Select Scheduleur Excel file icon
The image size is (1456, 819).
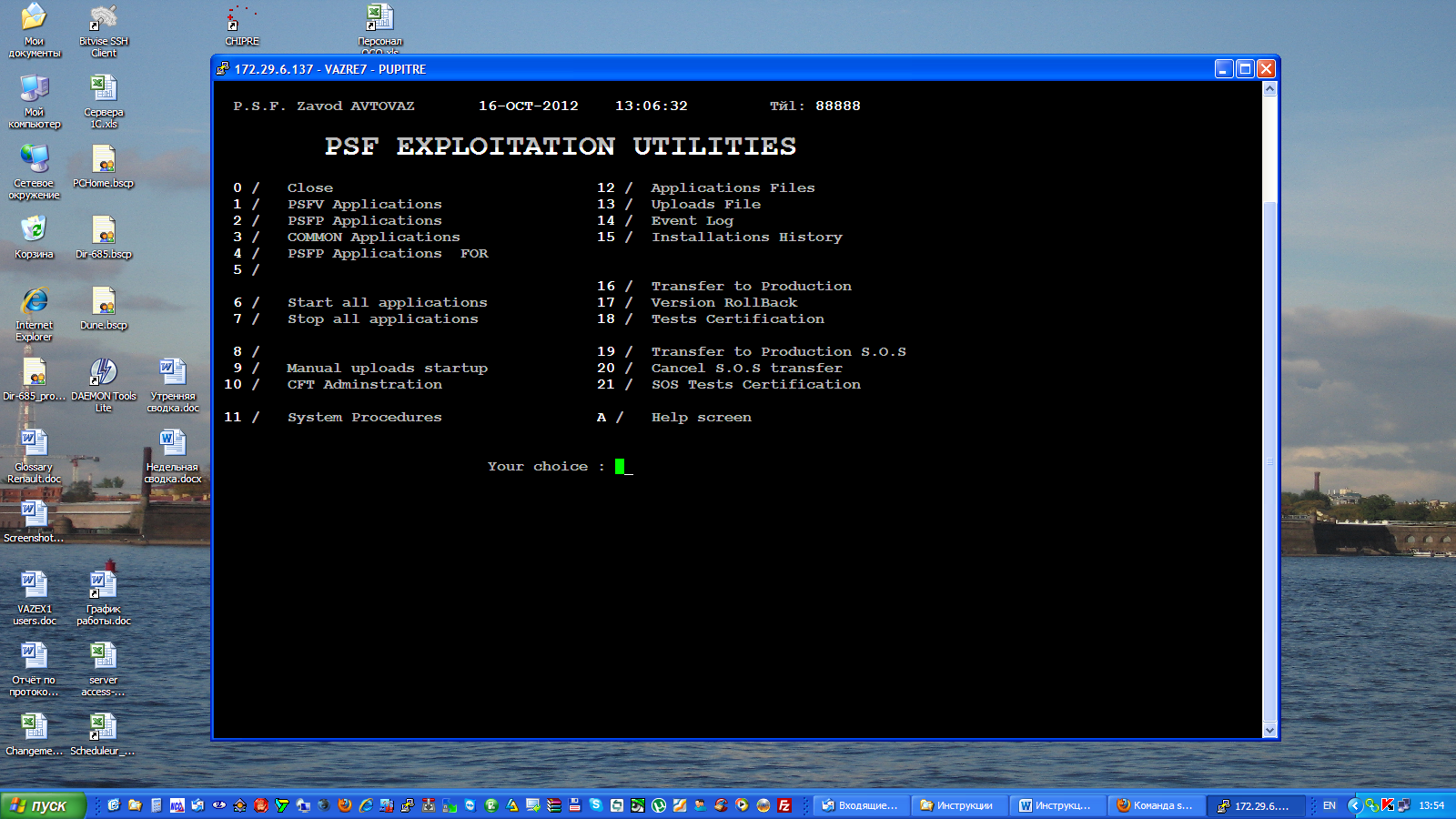(104, 733)
